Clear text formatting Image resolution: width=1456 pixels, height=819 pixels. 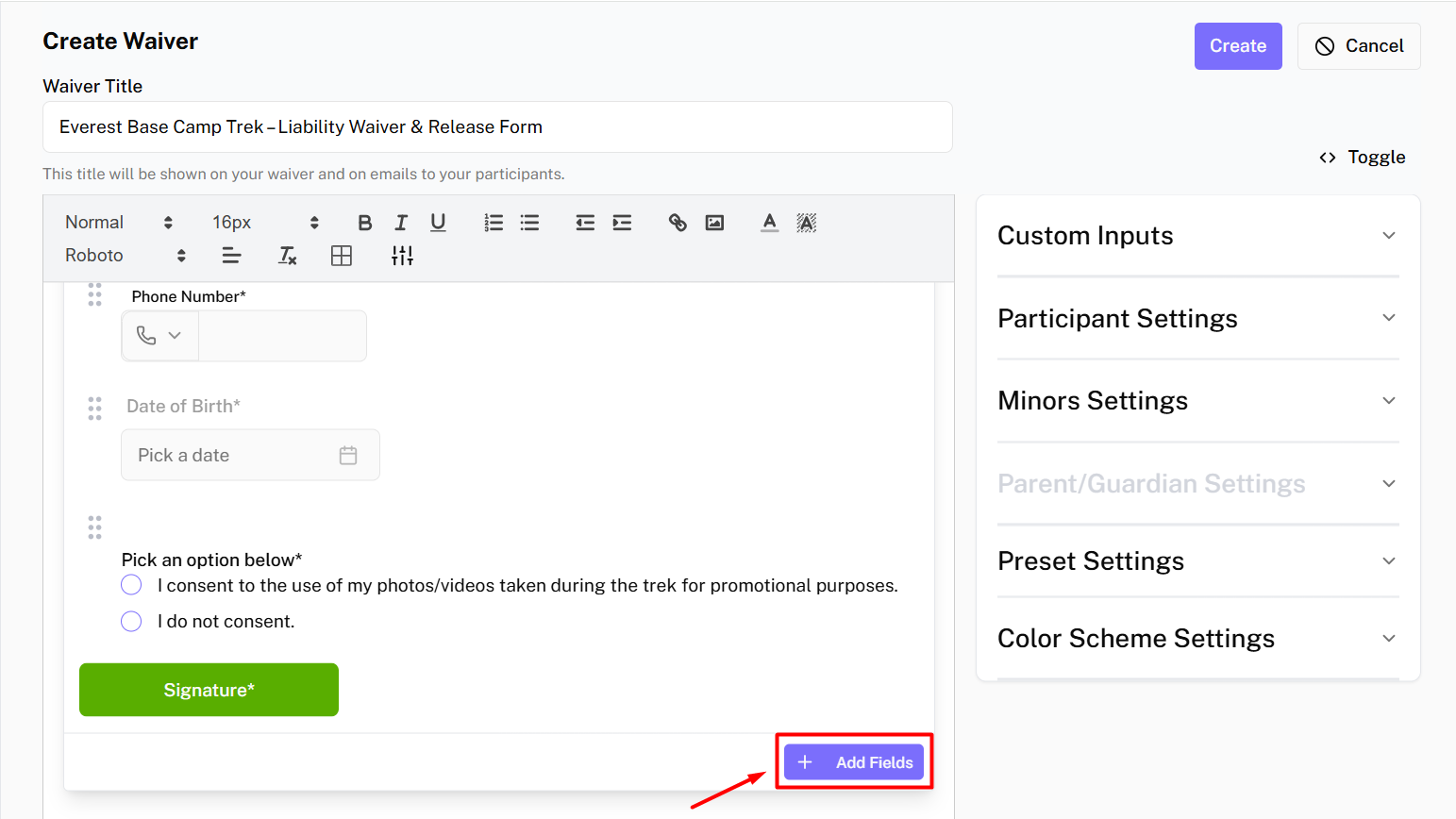pyautogui.click(x=288, y=256)
